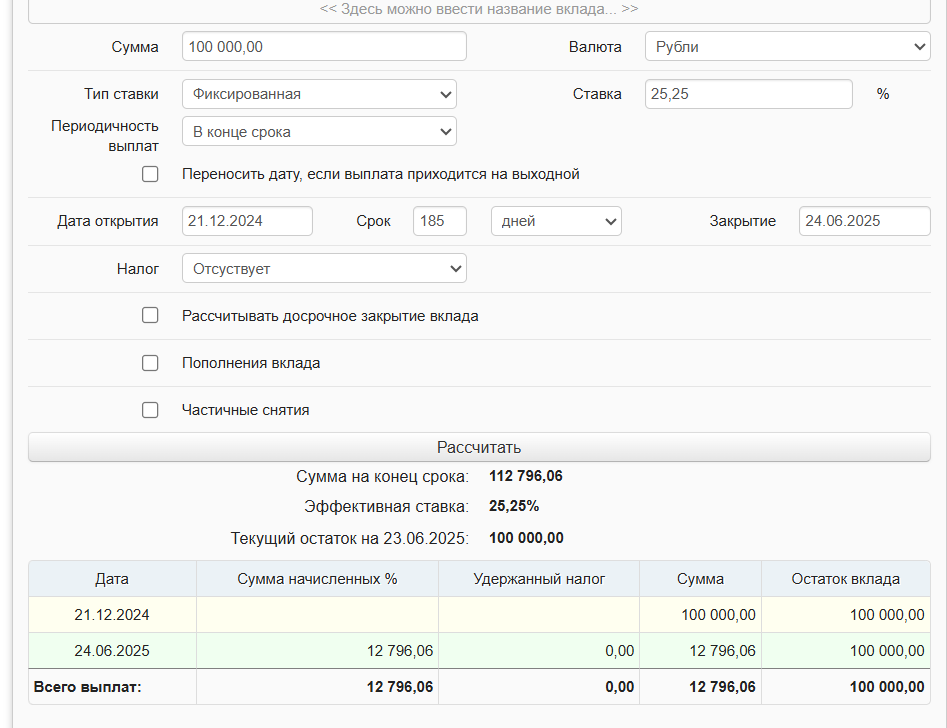Click the Закрытие closing date field
The image size is (947, 728).
(x=864, y=221)
